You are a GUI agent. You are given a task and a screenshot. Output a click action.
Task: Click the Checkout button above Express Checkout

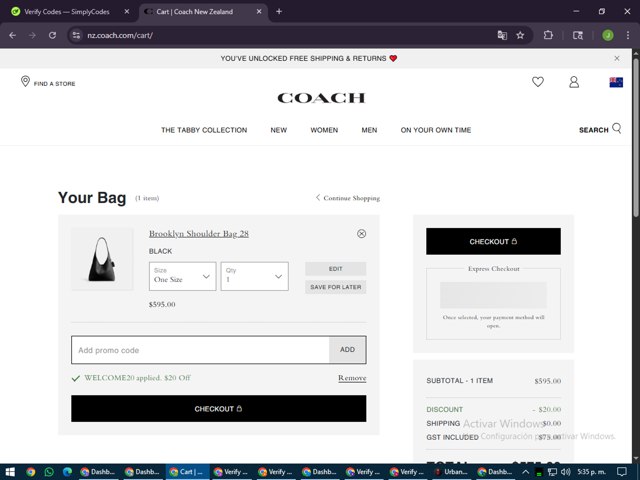493,241
